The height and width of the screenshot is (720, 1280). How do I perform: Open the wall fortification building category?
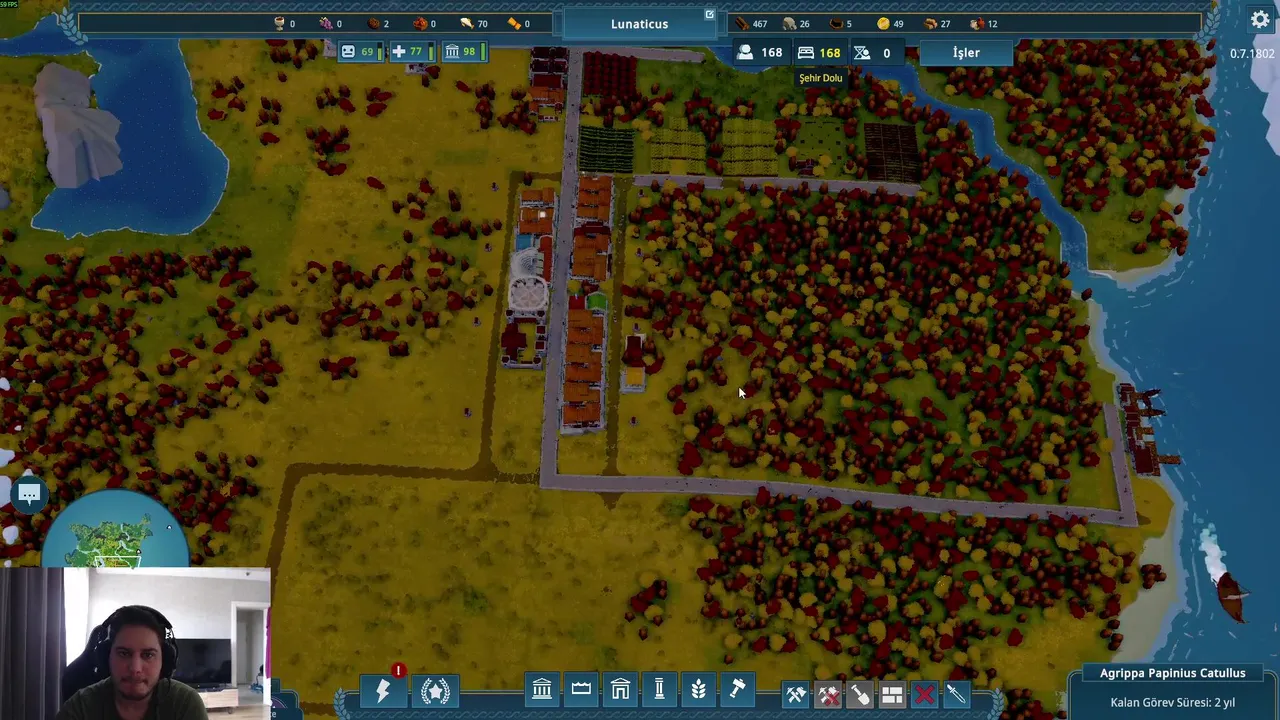click(x=581, y=689)
